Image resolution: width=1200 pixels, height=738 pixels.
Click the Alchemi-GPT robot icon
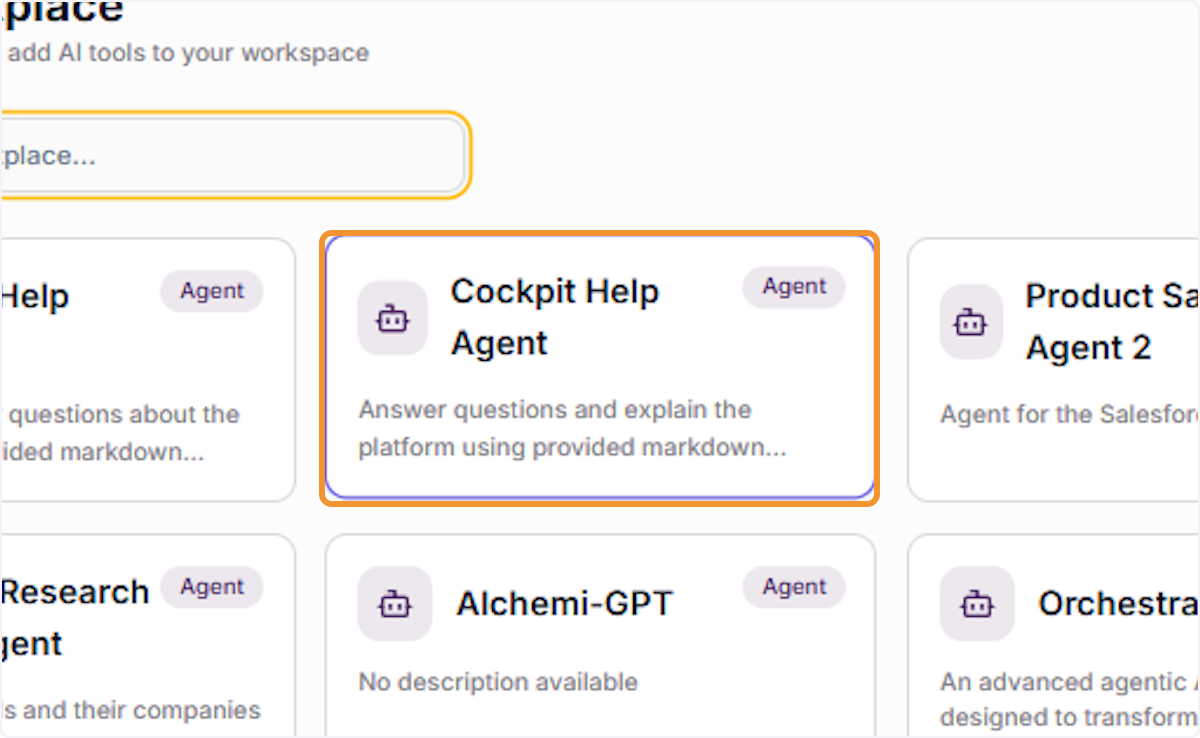tap(394, 603)
